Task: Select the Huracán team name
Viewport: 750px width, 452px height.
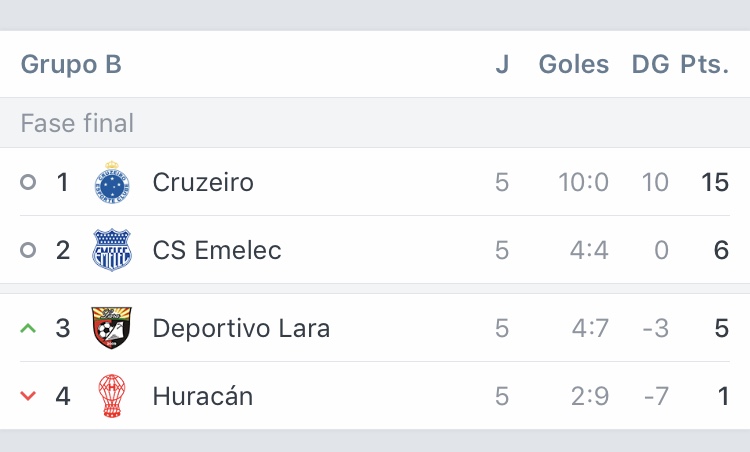Action: pyautogui.click(x=203, y=396)
